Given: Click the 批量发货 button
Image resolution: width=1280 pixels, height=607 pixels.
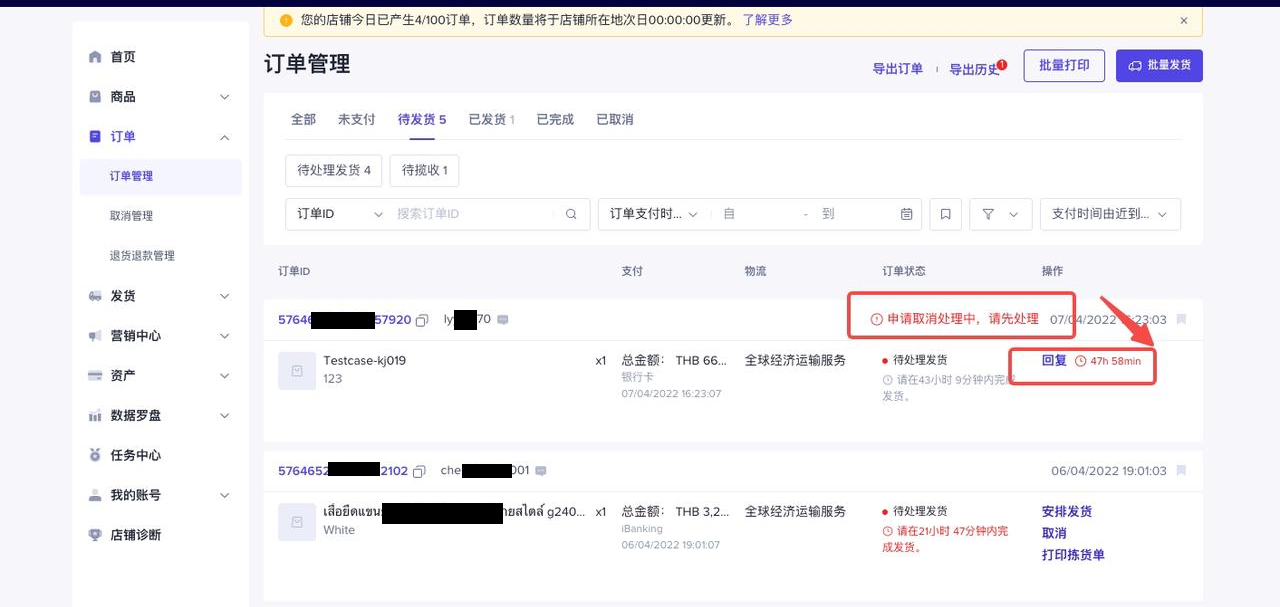Looking at the screenshot, I should [1159, 65].
